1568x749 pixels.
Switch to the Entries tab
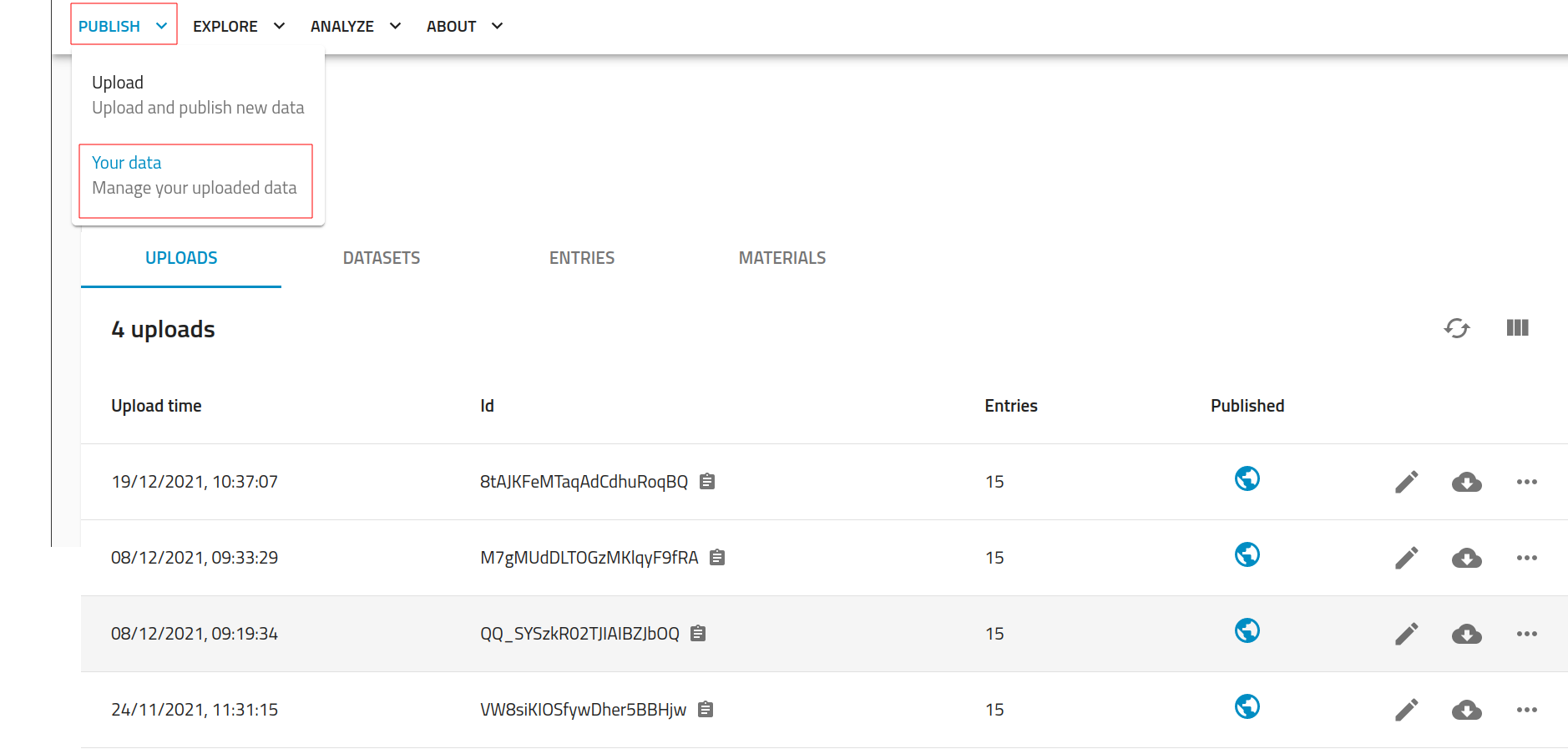pyautogui.click(x=582, y=258)
